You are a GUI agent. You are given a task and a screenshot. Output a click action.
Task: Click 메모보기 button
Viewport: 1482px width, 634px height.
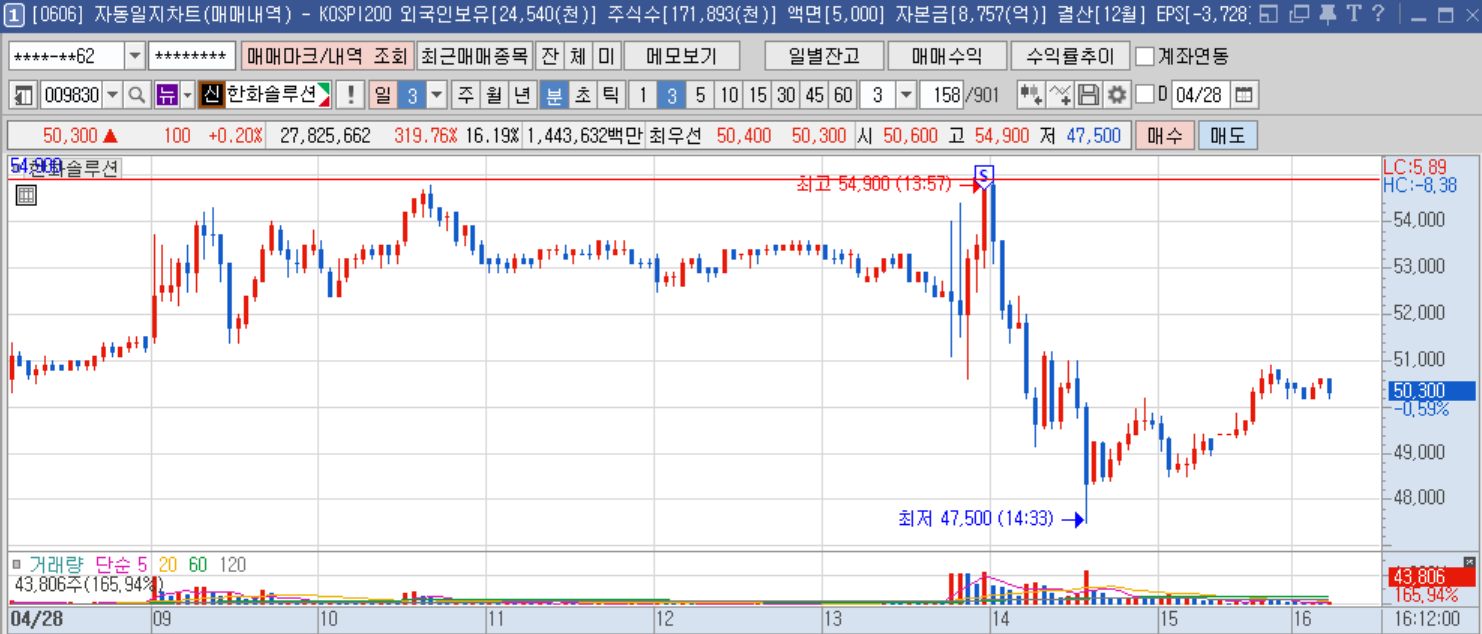point(682,56)
